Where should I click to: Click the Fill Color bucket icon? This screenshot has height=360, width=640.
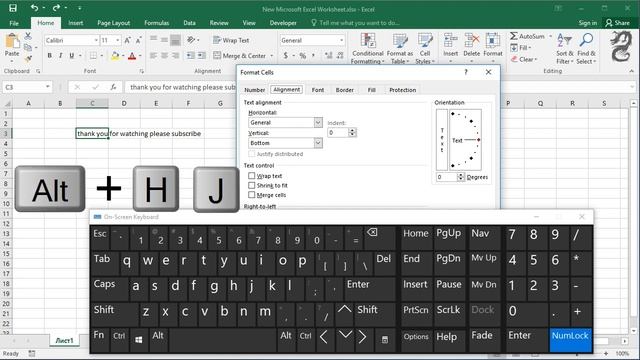pyautogui.click(x=115, y=56)
